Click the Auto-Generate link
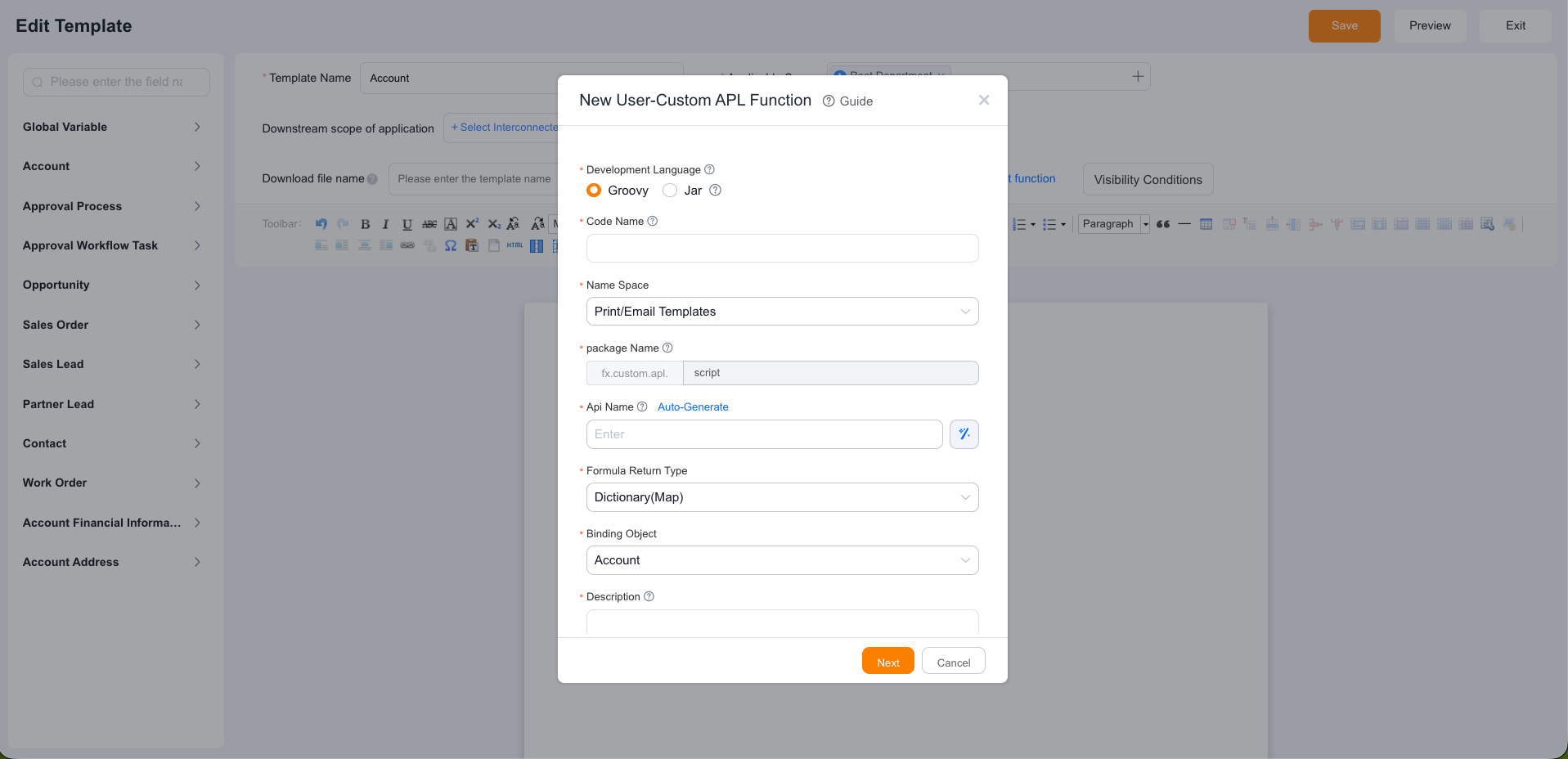 click(x=693, y=406)
